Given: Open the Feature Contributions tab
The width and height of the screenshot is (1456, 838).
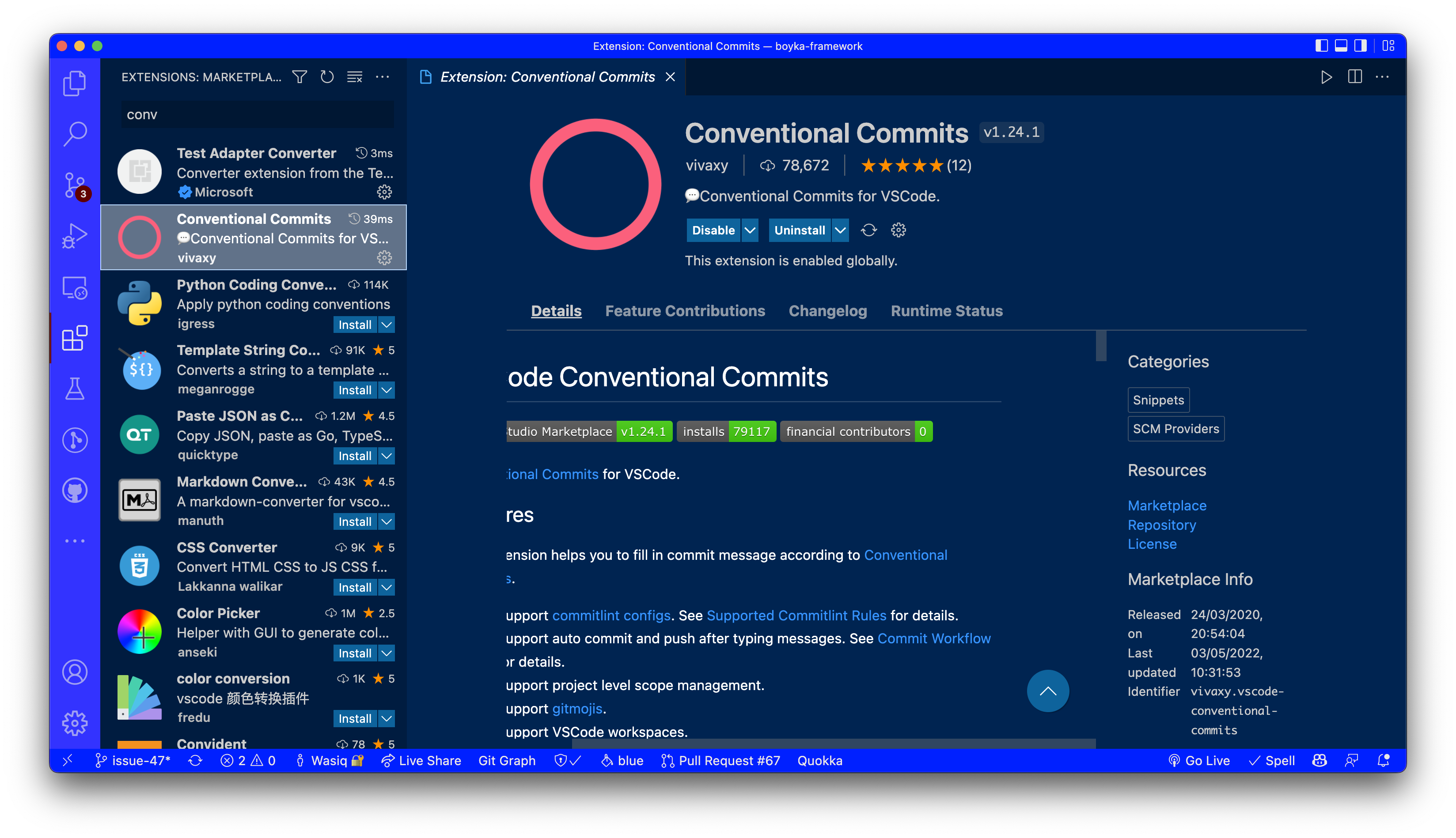Looking at the screenshot, I should pyautogui.click(x=685, y=311).
